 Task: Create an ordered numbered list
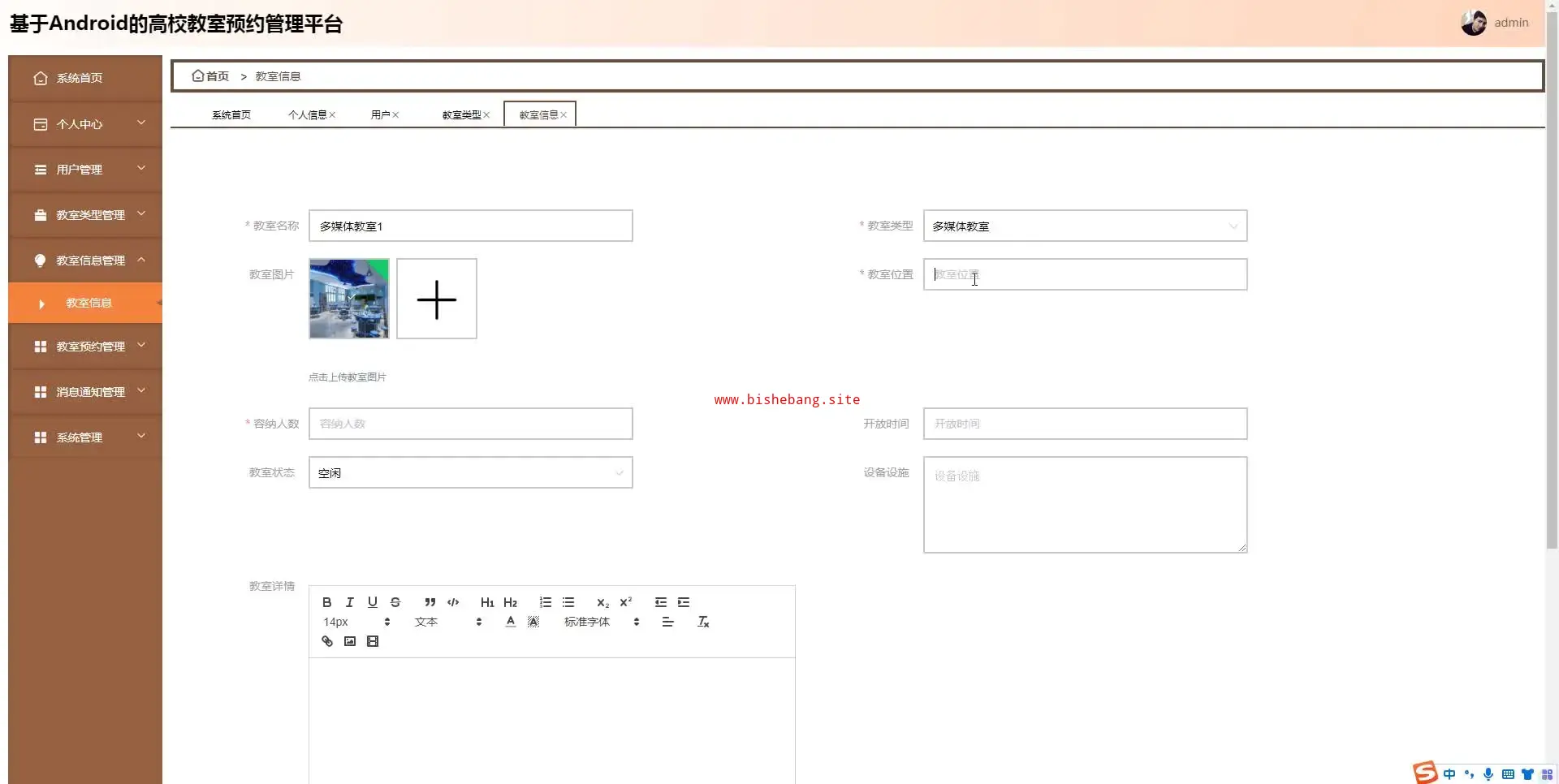(546, 602)
